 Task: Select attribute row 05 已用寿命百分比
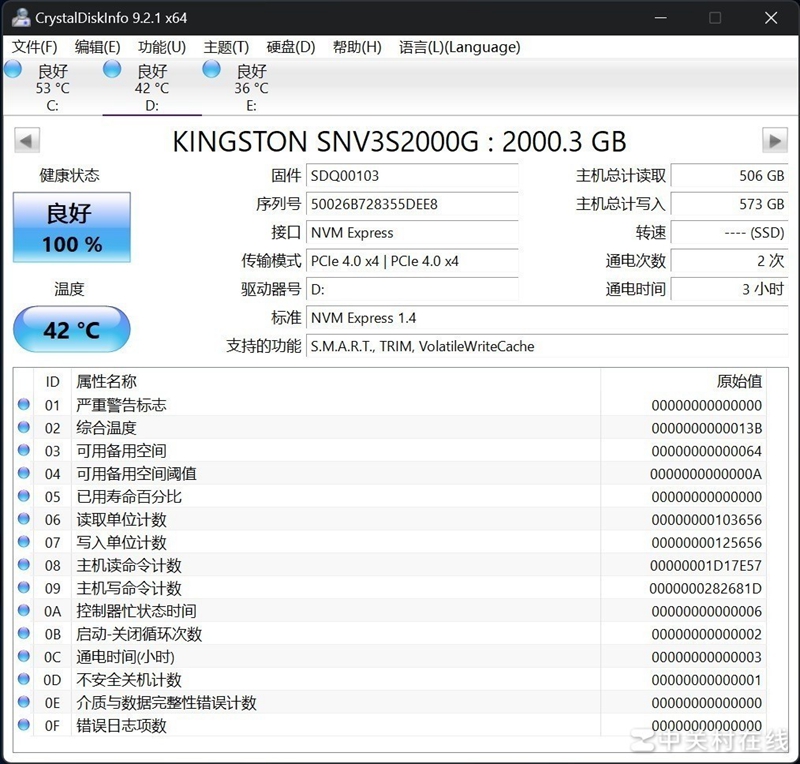pos(390,497)
